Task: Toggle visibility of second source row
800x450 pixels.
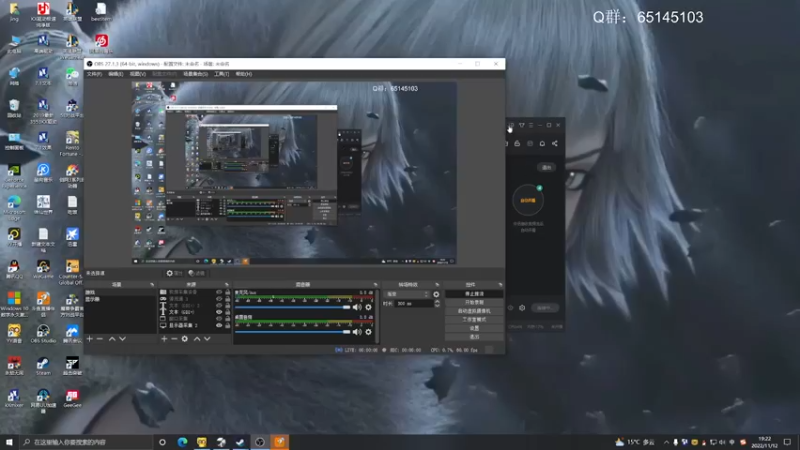Action: click(219, 299)
